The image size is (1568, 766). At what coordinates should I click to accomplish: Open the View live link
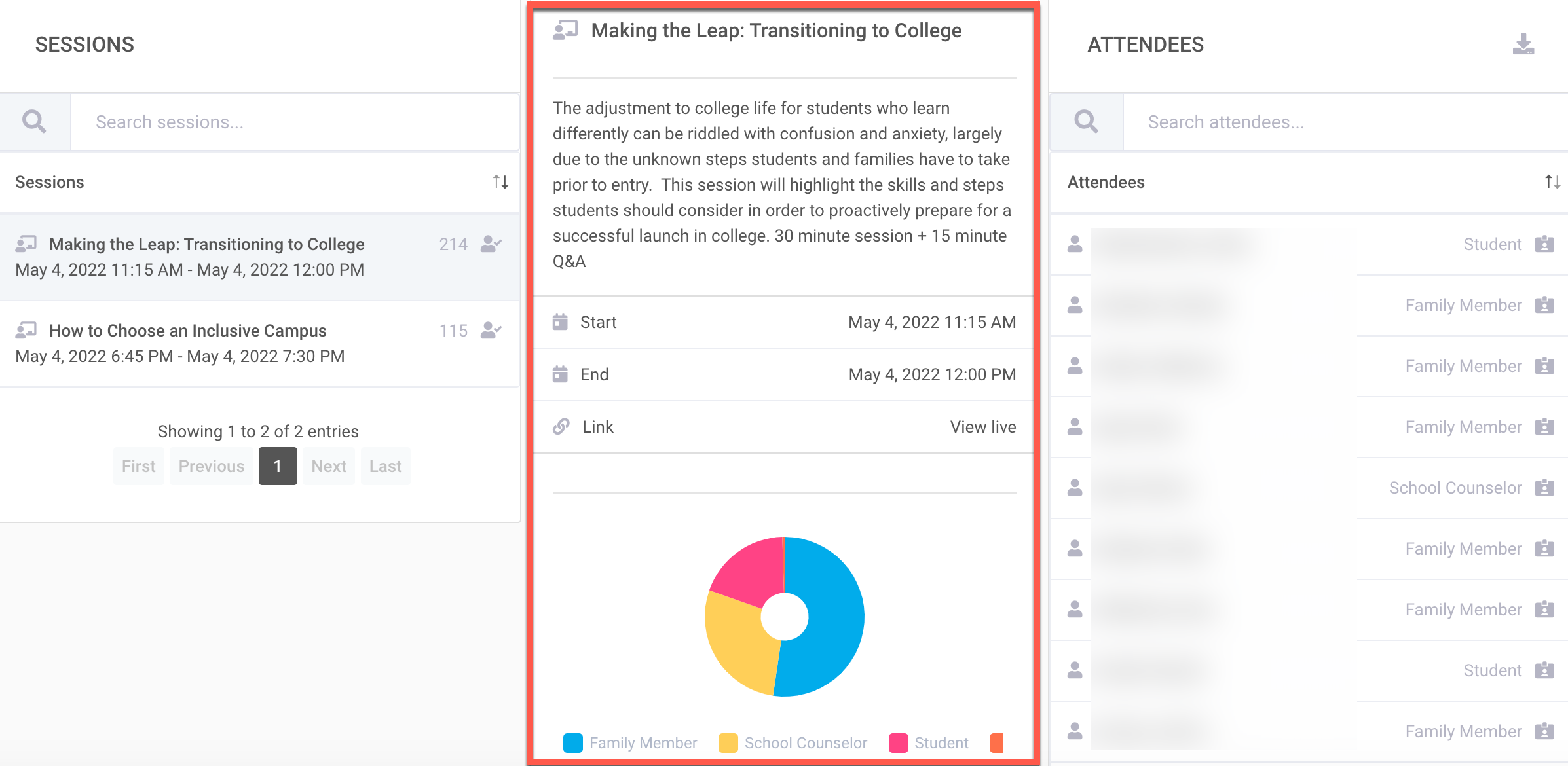982,427
